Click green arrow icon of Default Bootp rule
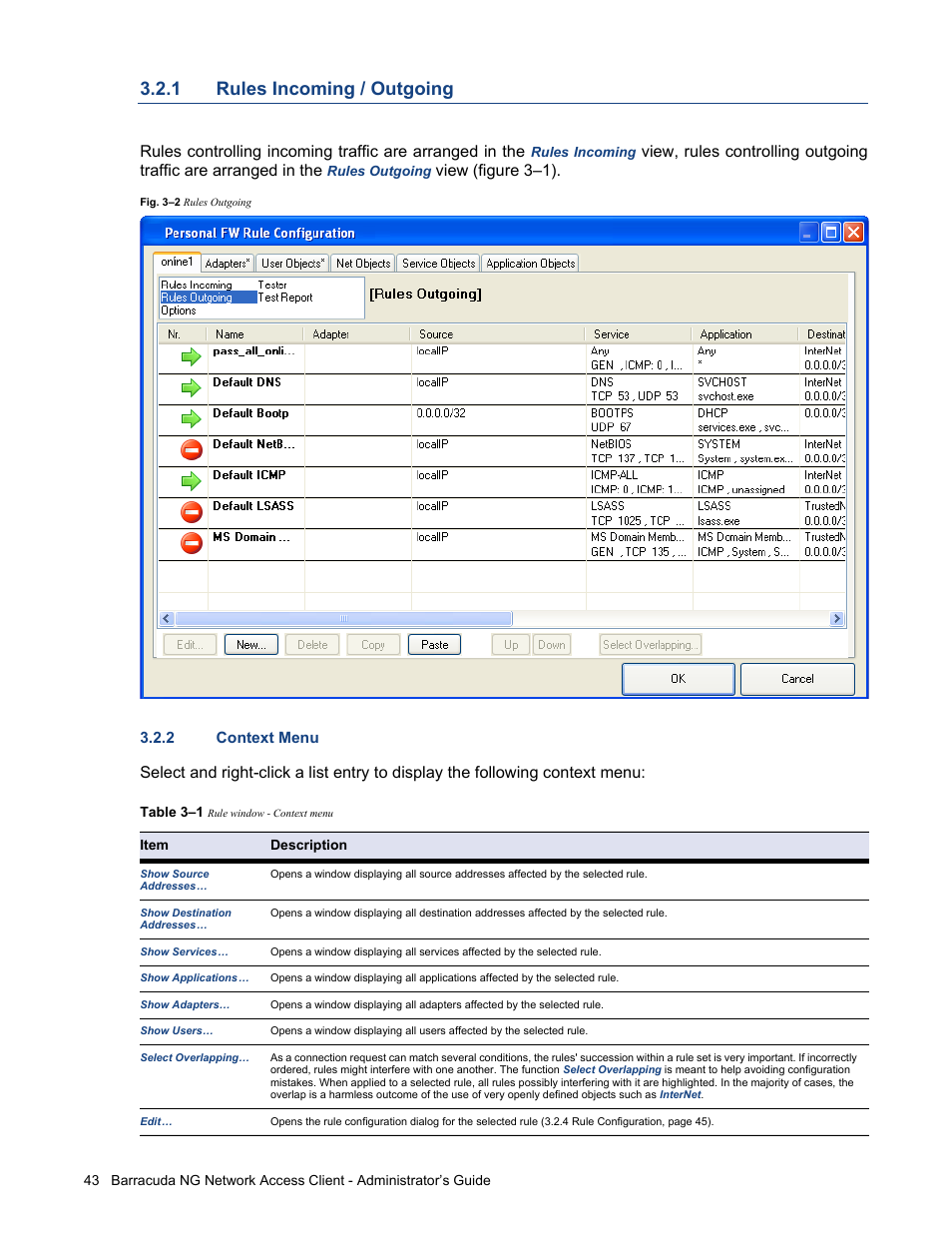The image size is (952, 1233). point(191,419)
